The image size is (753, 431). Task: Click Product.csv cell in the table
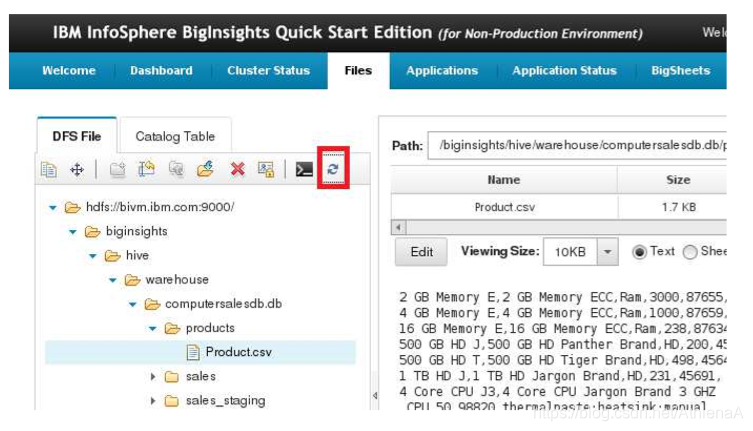coord(504,207)
